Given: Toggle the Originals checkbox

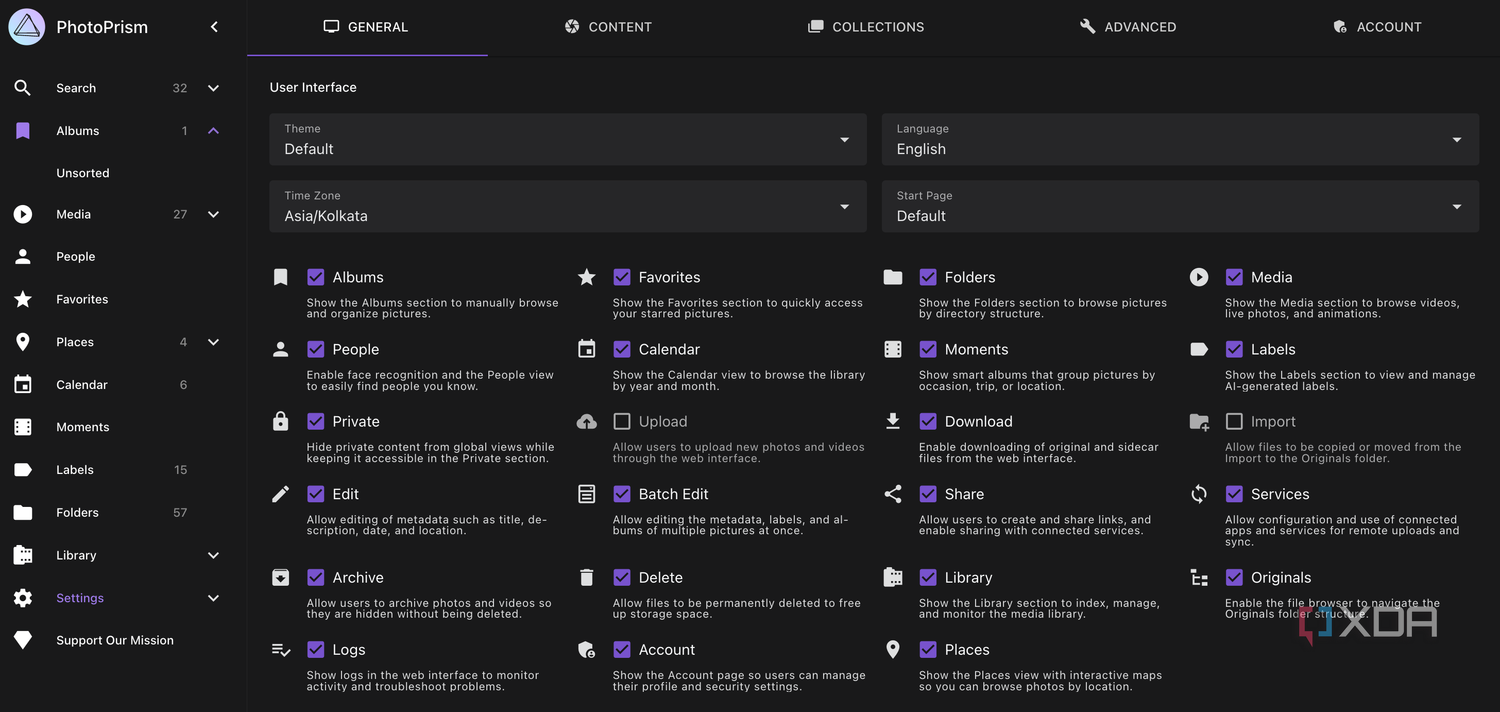Looking at the screenshot, I should tap(1234, 578).
